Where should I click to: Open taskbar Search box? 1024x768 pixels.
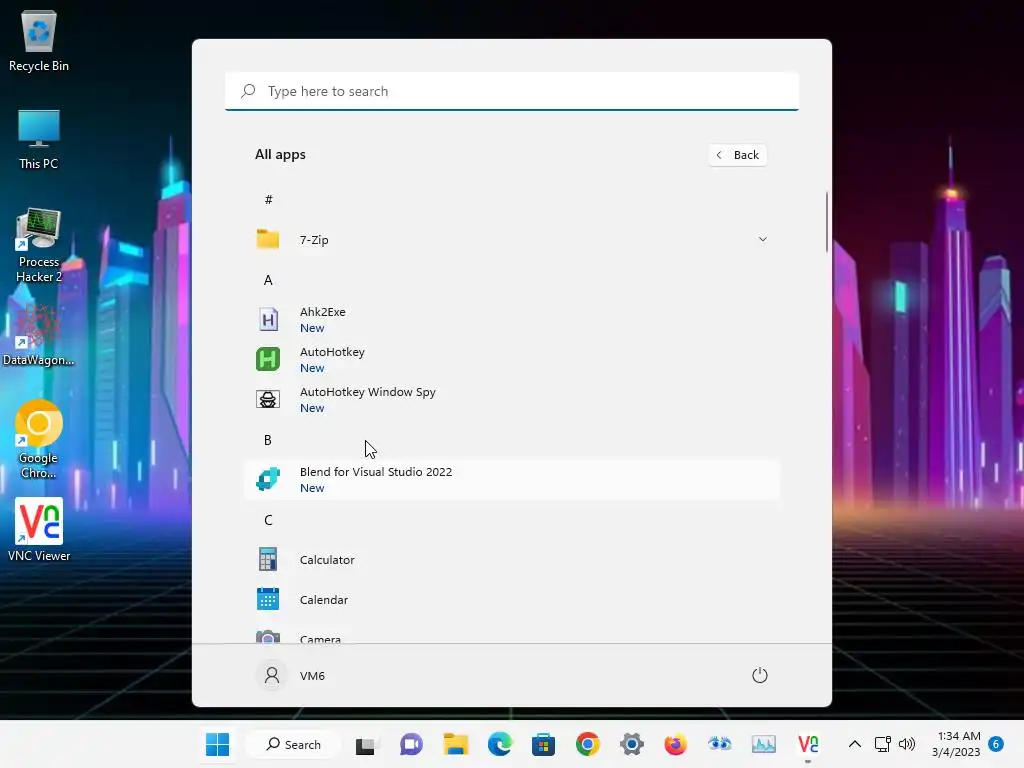294,744
